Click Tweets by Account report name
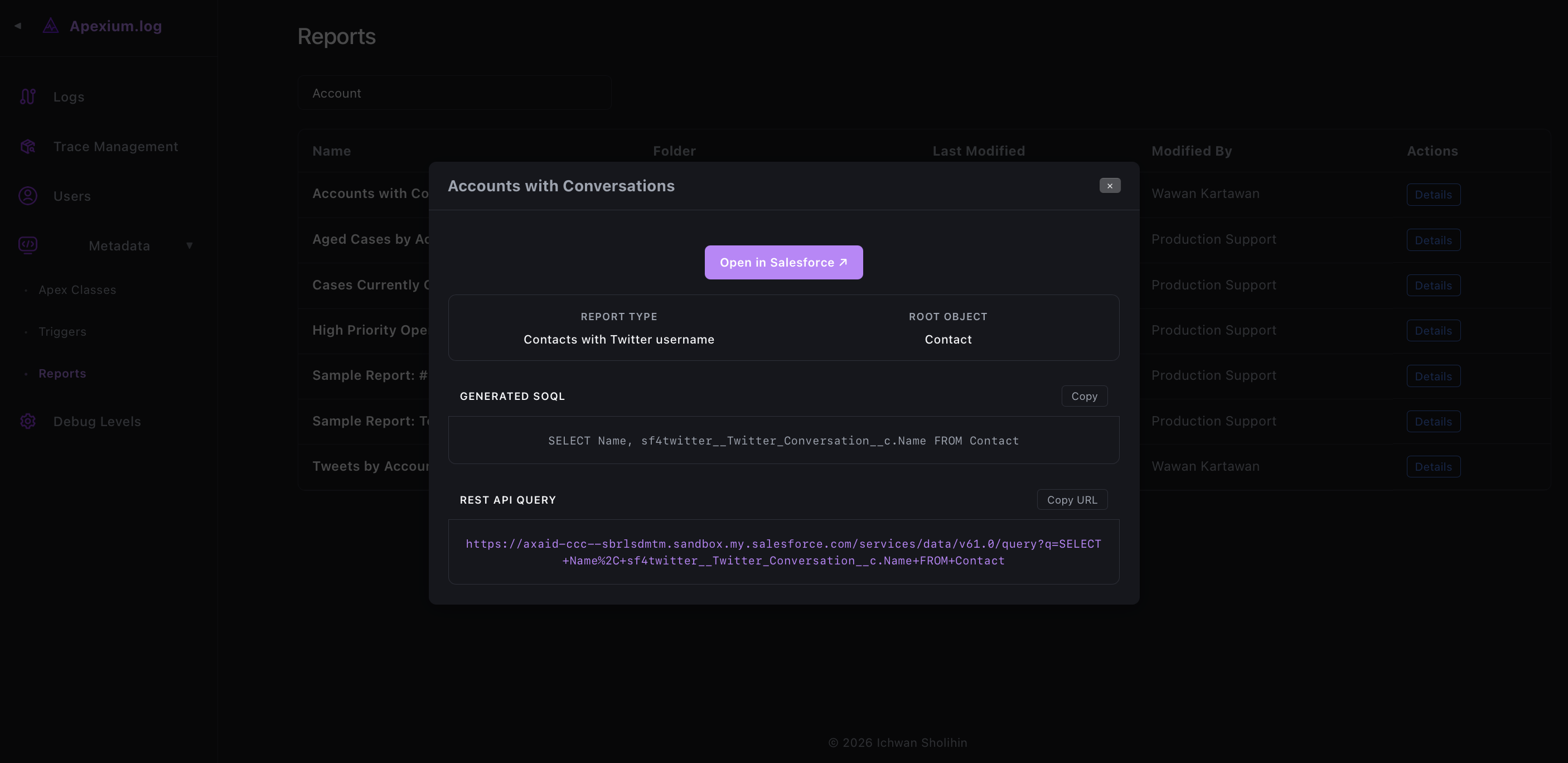This screenshot has height=763, width=1568. click(x=371, y=466)
